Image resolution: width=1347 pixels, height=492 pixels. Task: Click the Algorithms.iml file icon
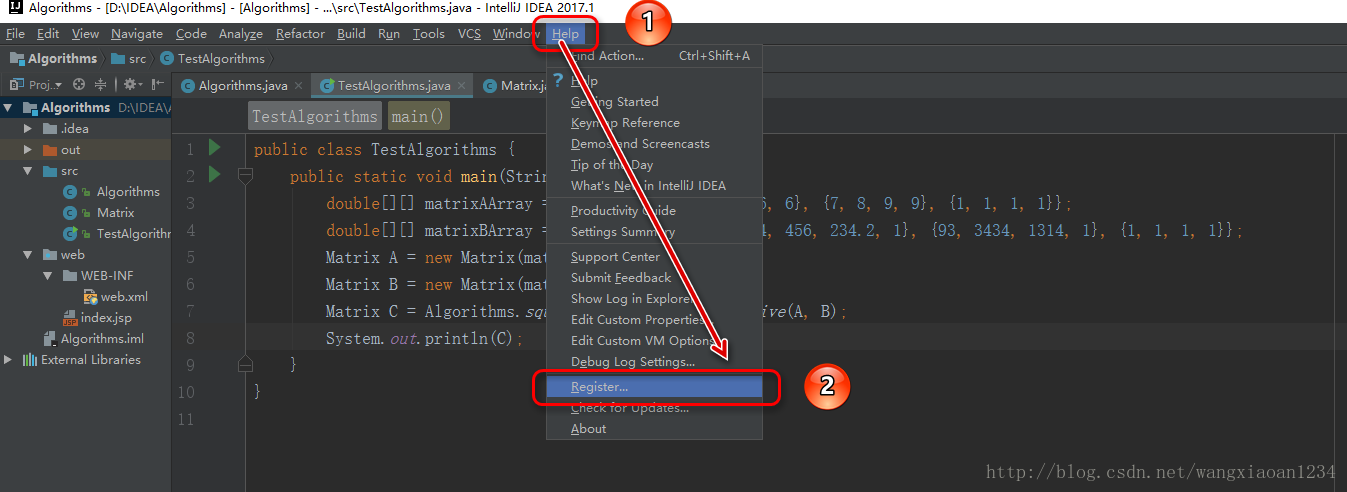click(51, 339)
